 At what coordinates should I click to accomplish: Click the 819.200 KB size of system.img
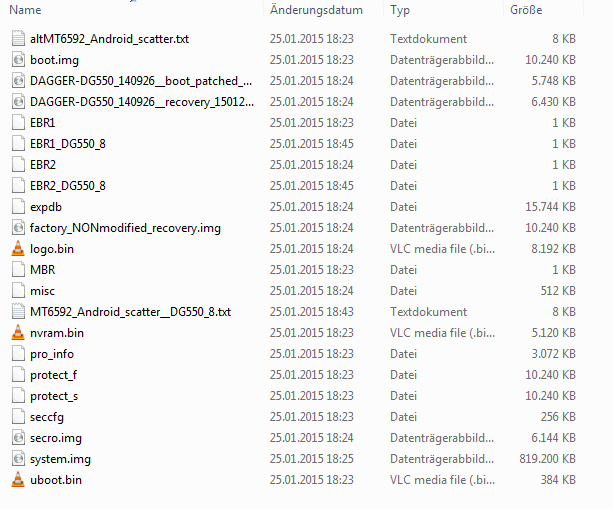(547, 459)
